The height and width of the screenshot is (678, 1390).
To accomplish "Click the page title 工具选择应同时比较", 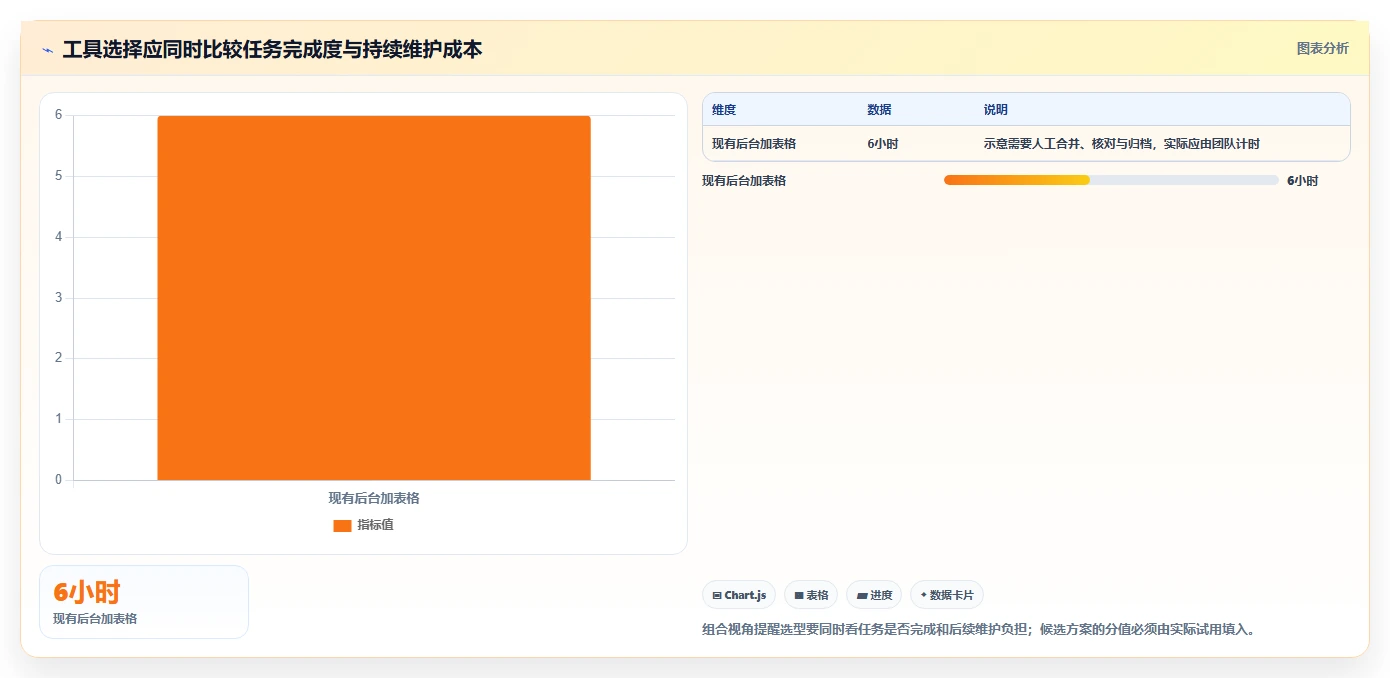I will pos(272,49).
